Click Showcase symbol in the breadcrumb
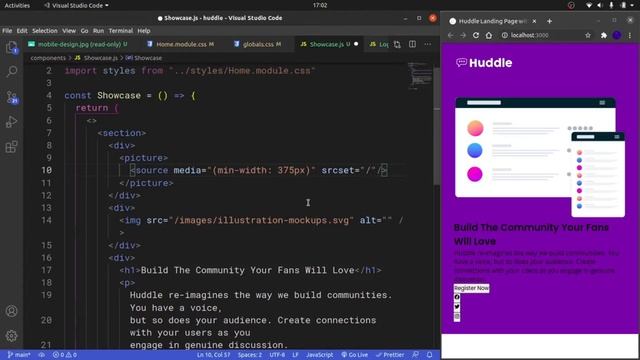 tap(144, 58)
